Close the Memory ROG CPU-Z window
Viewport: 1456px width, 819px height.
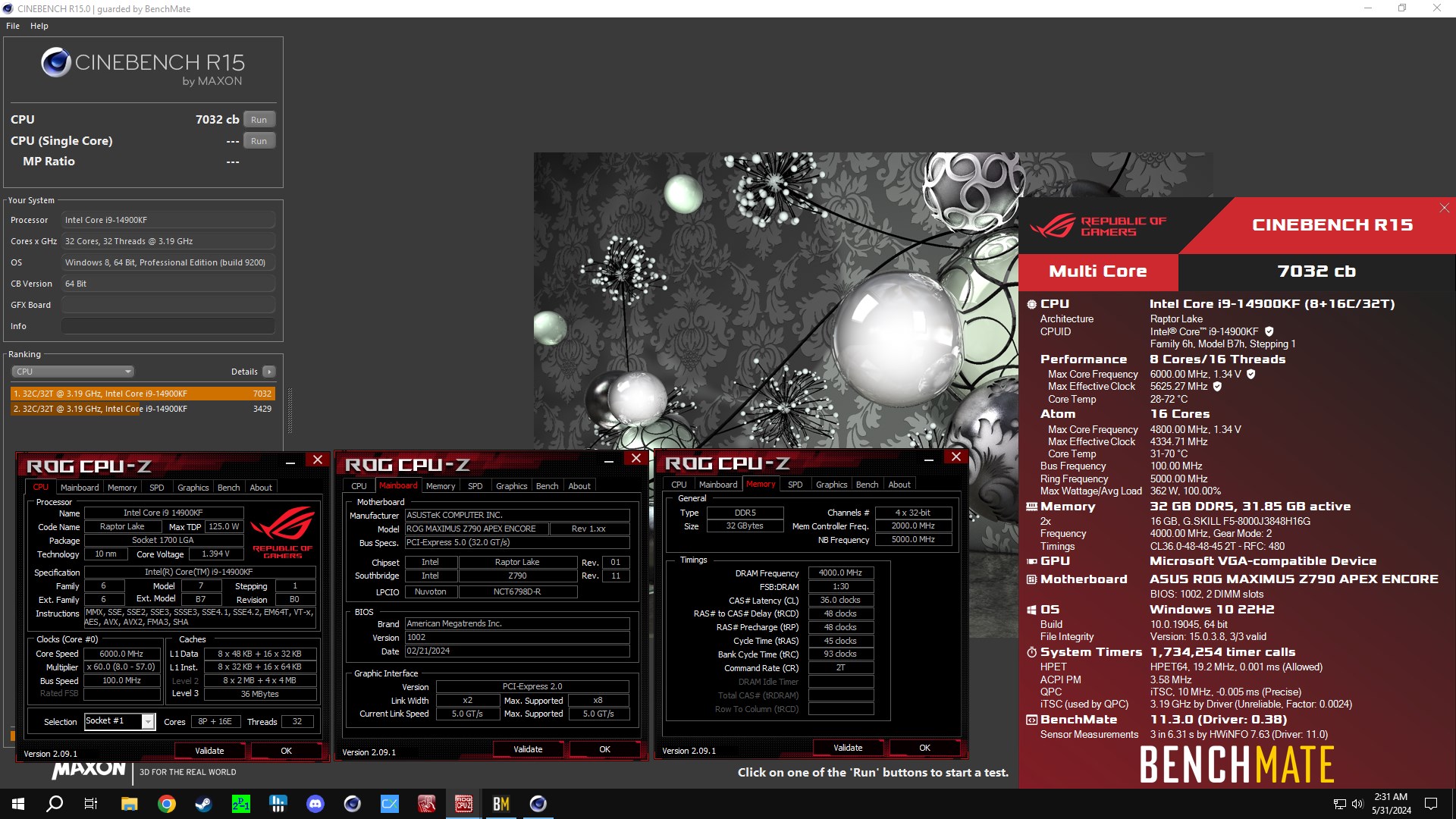tap(956, 457)
